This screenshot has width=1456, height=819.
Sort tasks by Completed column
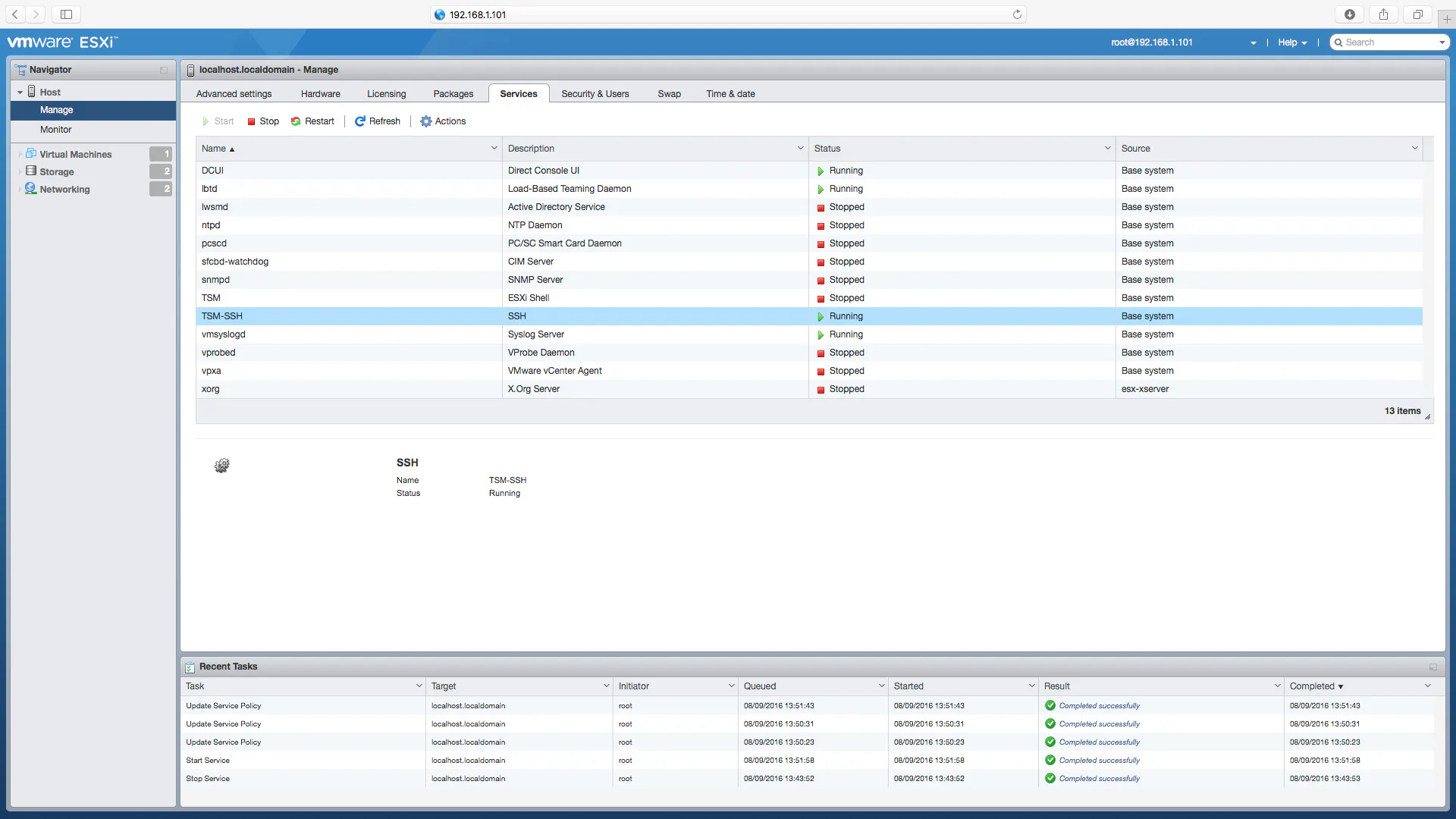(x=1316, y=686)
